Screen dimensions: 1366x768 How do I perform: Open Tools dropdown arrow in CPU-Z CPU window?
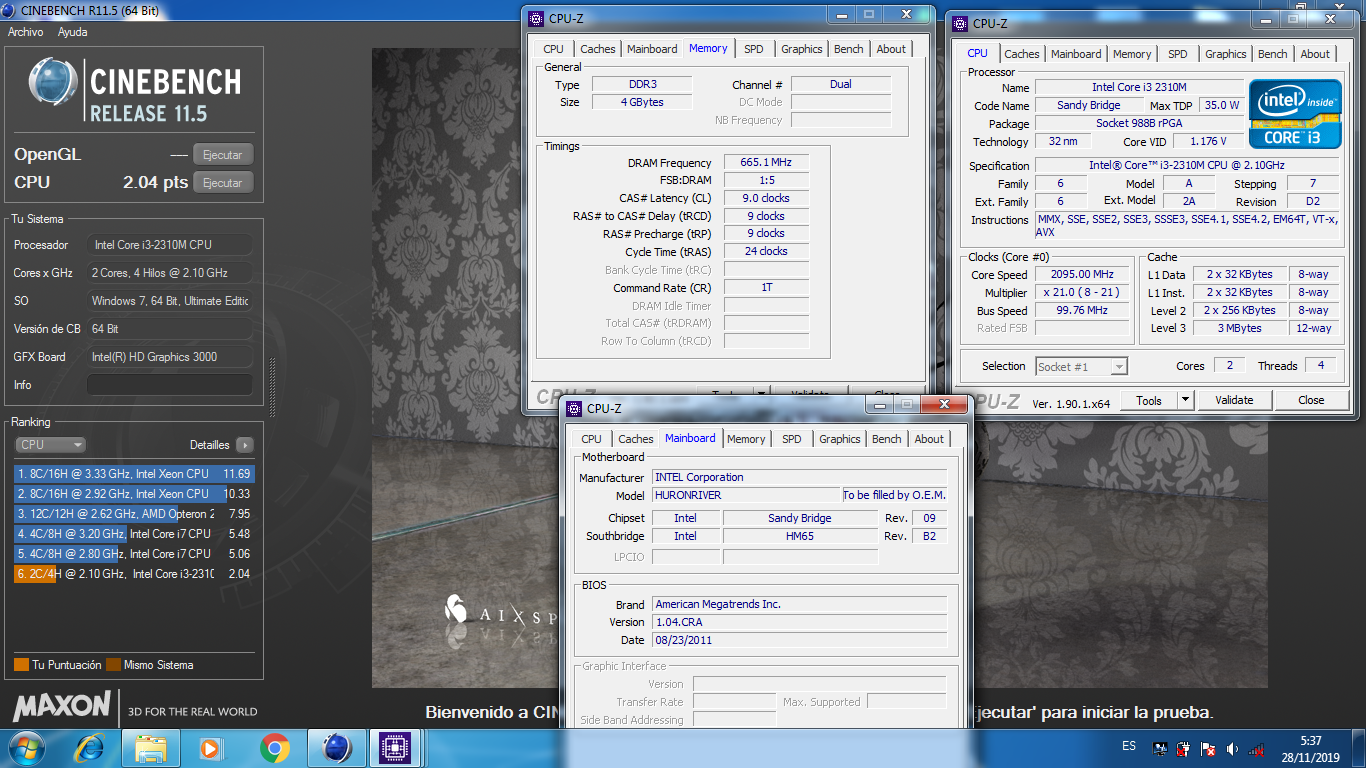(1185, 400)
